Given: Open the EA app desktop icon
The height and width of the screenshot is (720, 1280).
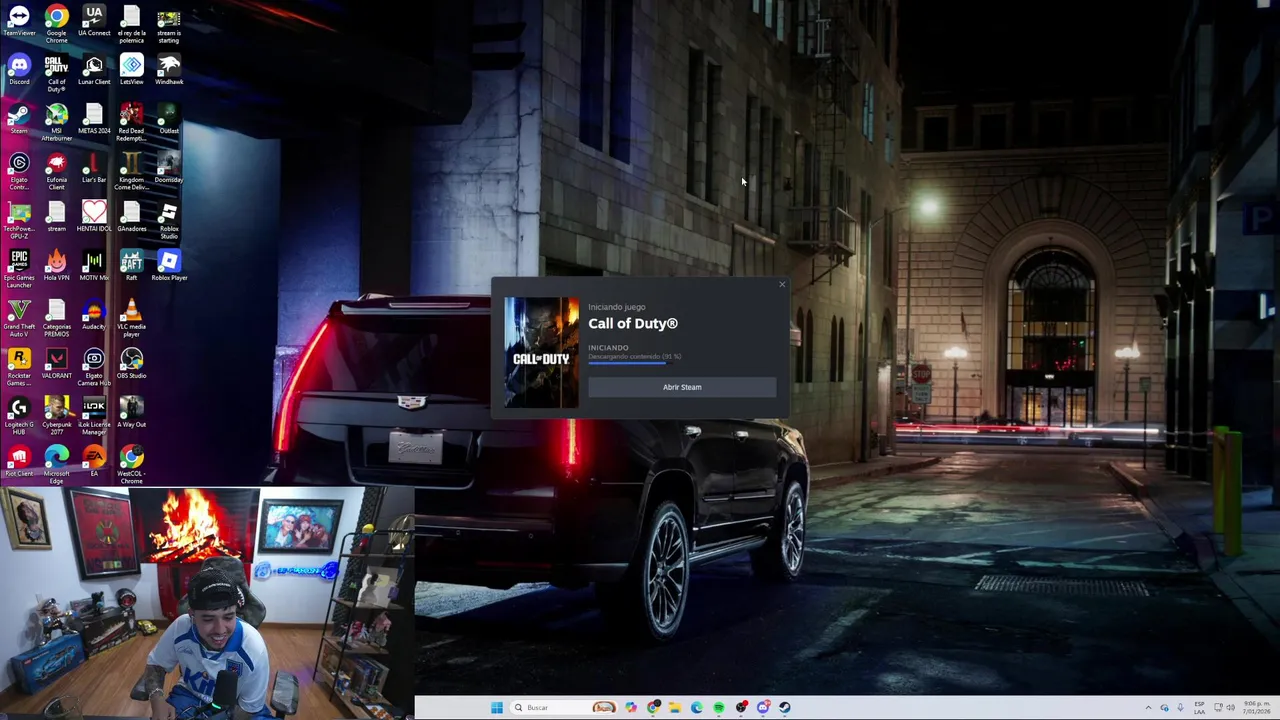Looking at the screenshot, I should (94, 461).
